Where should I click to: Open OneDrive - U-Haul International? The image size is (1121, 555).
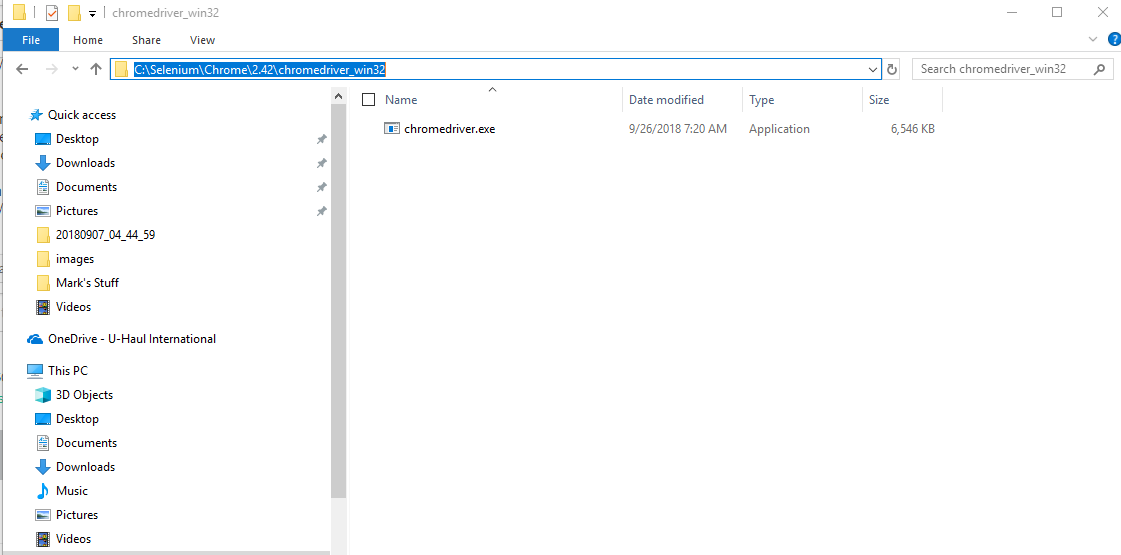point(132,339)
